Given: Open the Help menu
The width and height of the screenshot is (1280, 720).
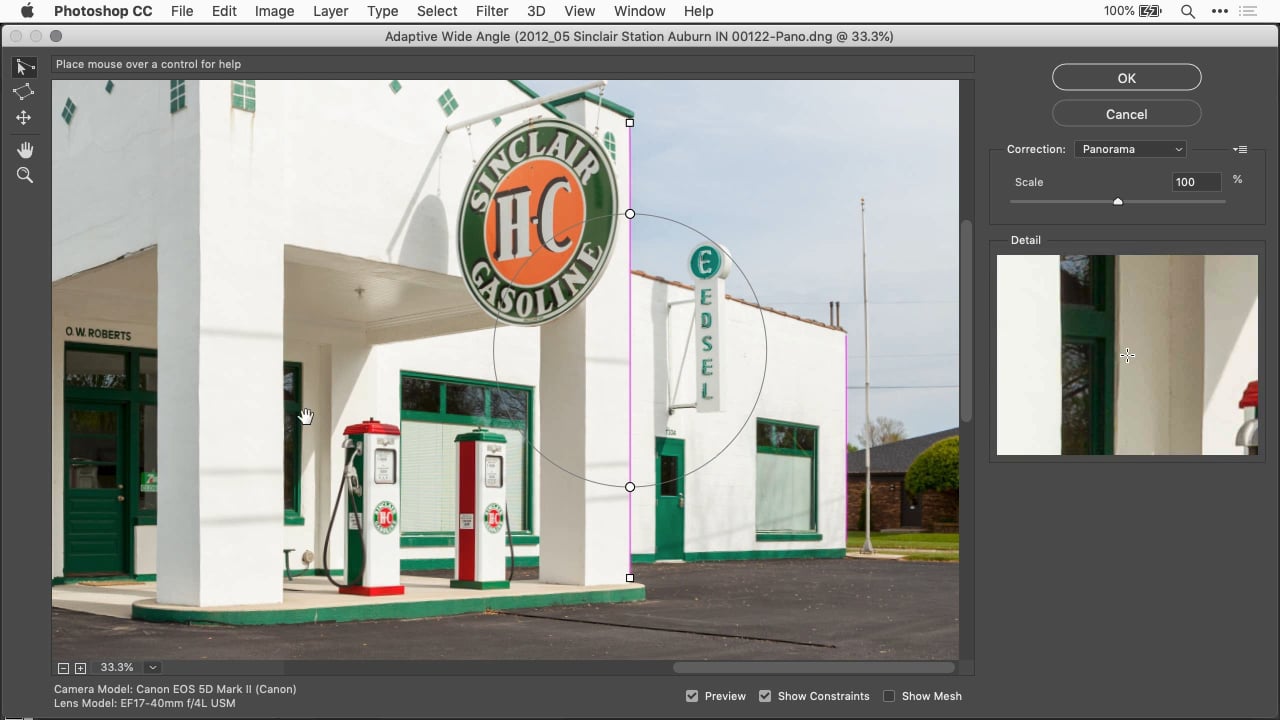Looking at the screenshot, I should coord(698,11).
